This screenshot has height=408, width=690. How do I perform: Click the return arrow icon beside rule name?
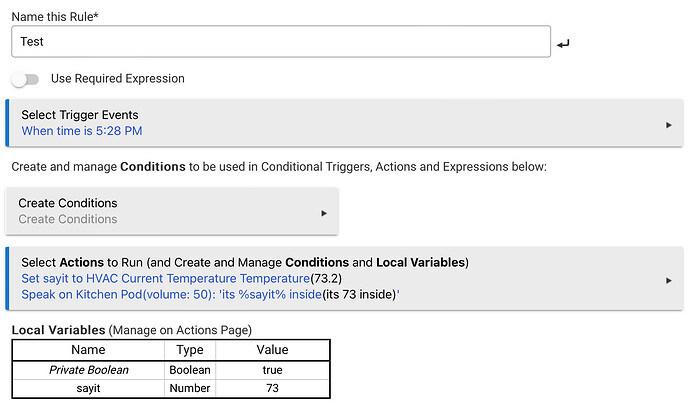click(x=563, y=44)
